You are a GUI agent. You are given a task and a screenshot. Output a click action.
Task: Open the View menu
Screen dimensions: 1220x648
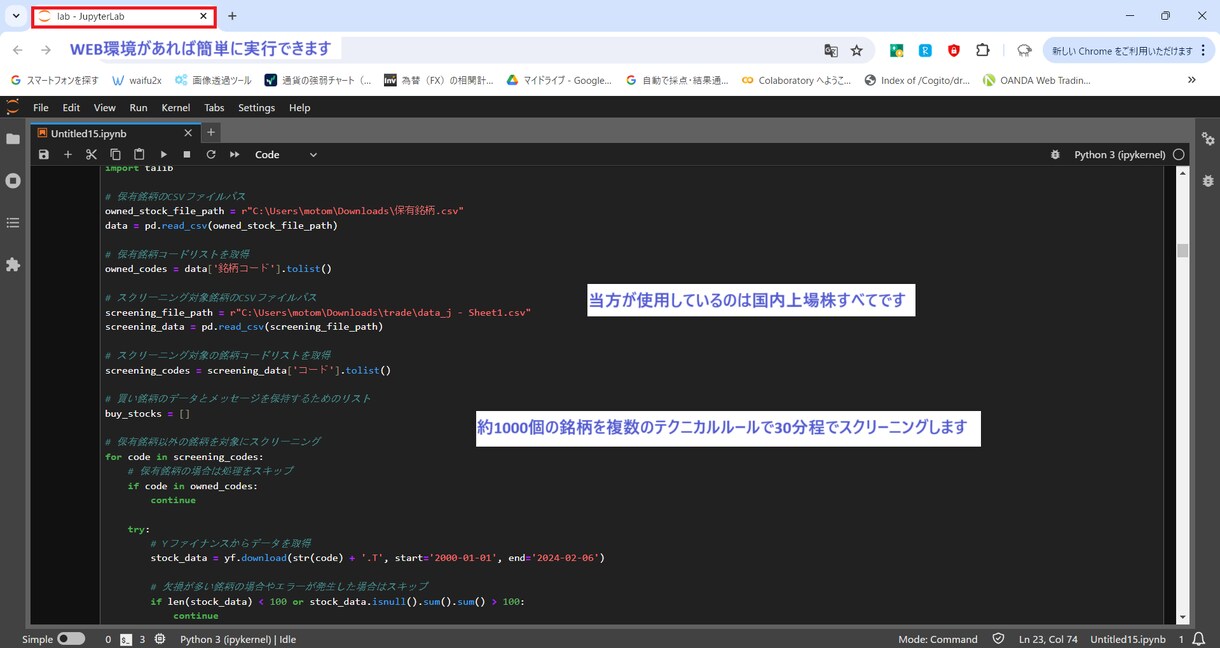105,108
